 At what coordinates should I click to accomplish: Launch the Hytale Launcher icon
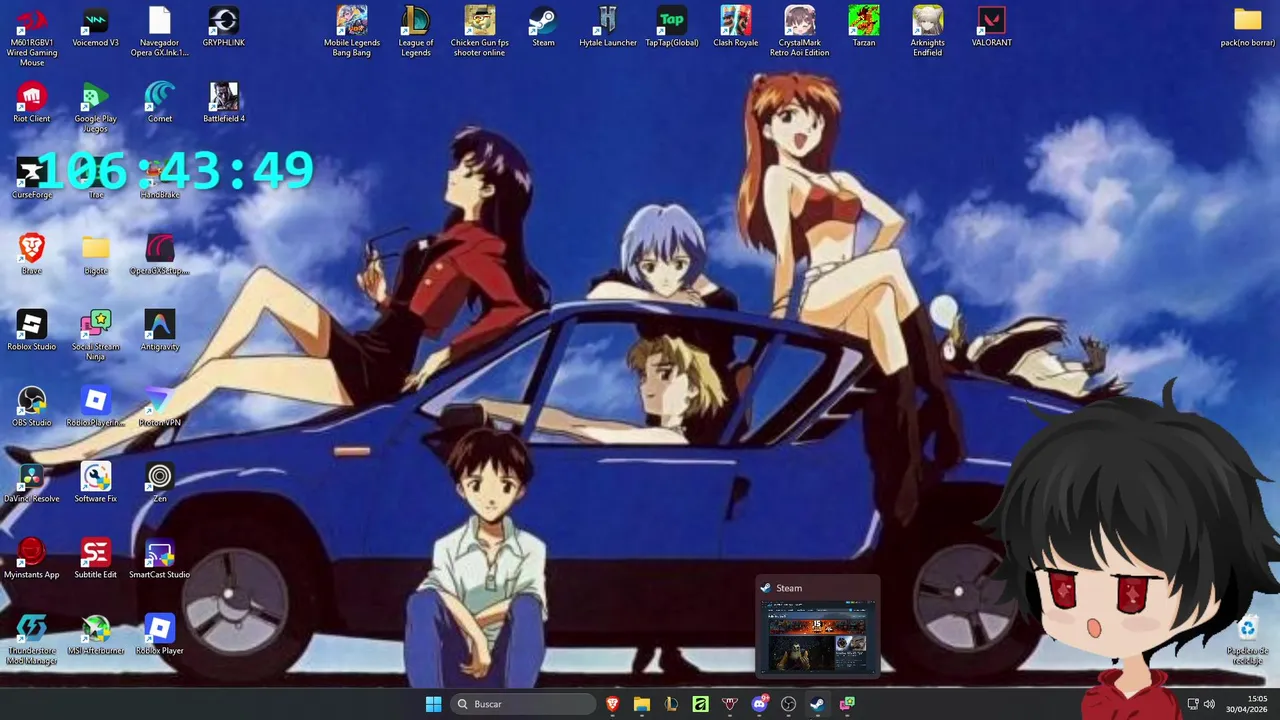(608, 28)
